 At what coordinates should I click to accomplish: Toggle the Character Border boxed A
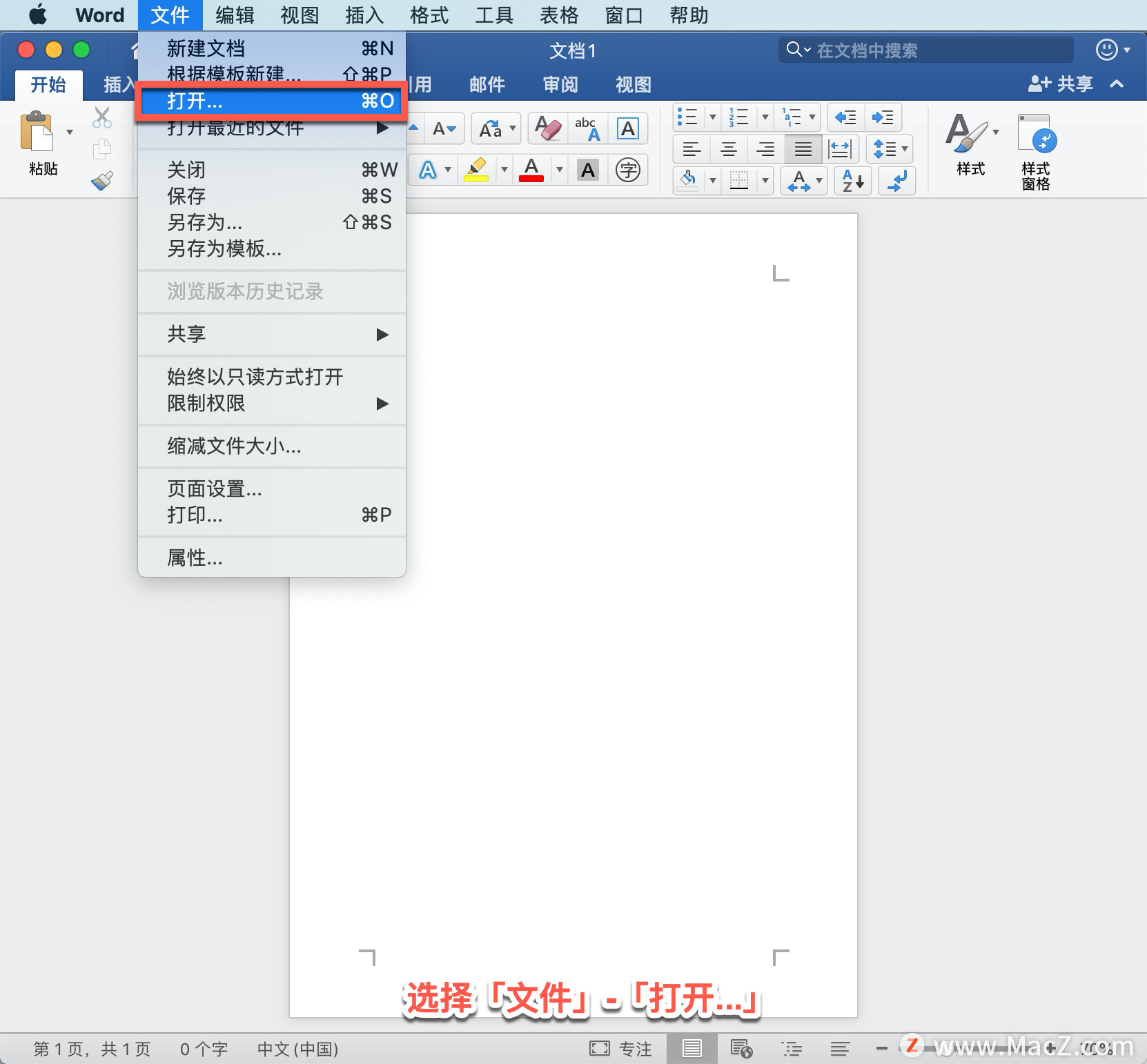click(628, 128)
